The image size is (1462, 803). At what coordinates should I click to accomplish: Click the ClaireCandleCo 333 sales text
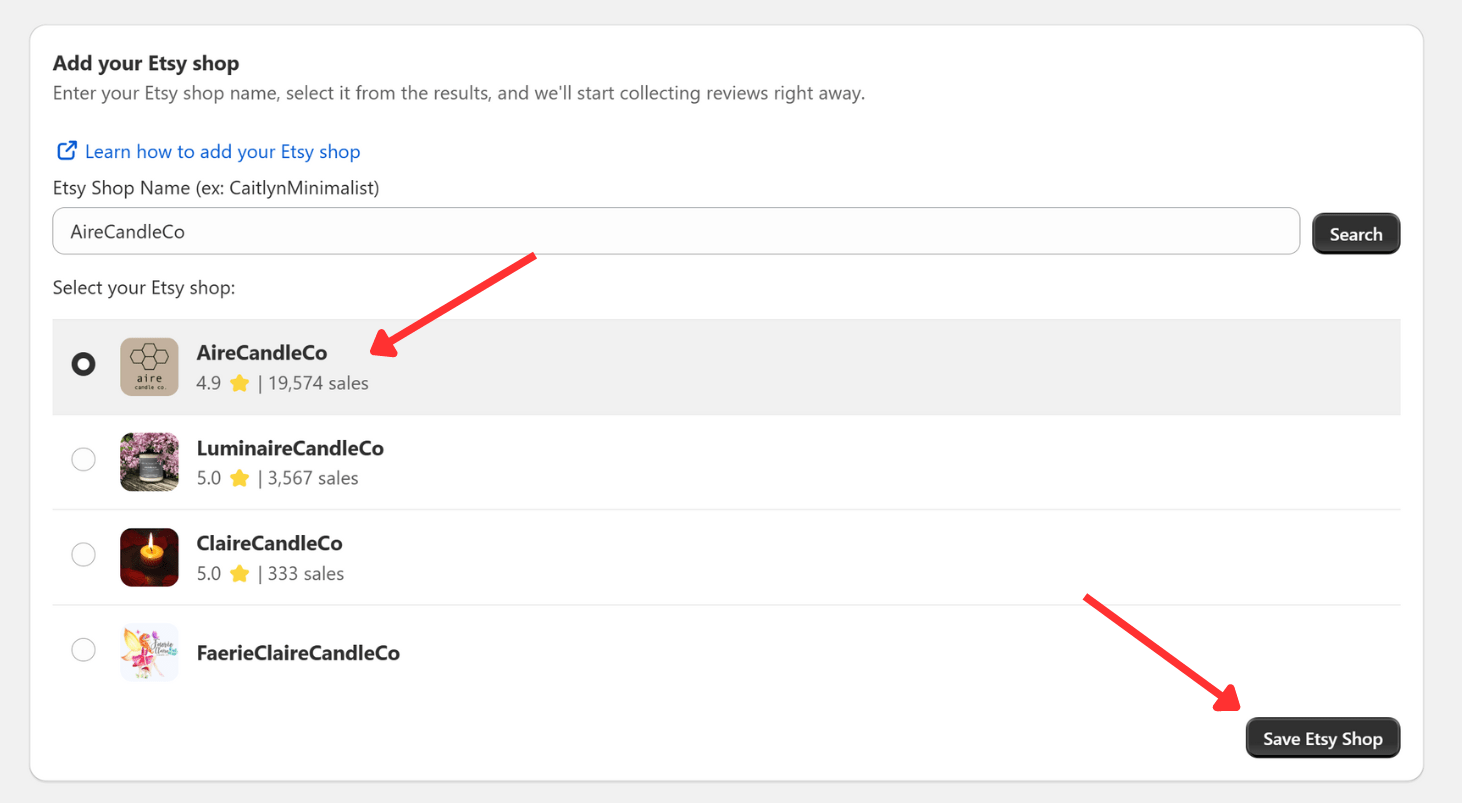coord(305,574)
